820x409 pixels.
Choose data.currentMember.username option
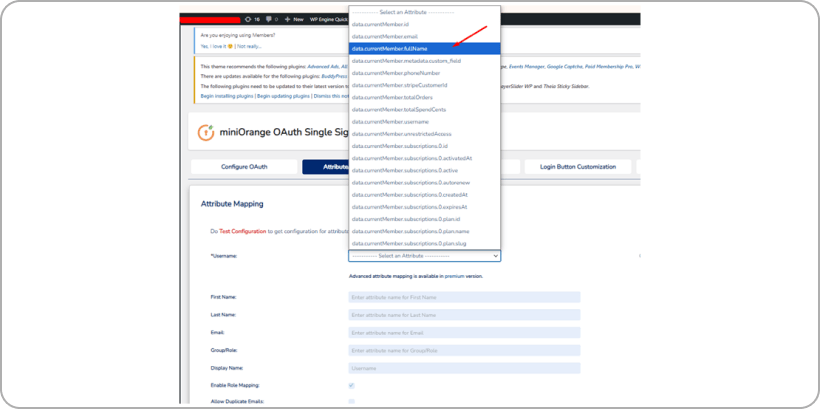[x=425, y=122]
